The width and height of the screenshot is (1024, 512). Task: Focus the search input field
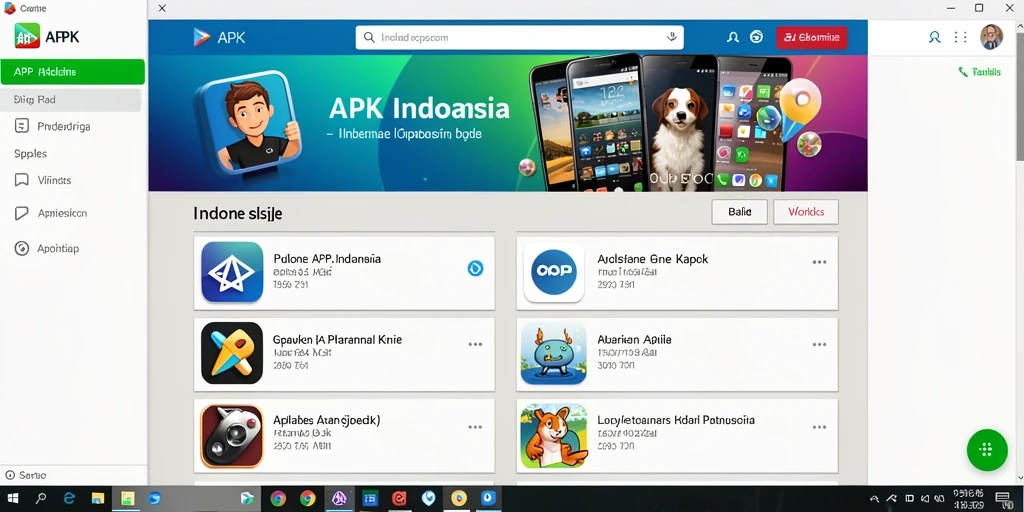[x=519, y=37]
